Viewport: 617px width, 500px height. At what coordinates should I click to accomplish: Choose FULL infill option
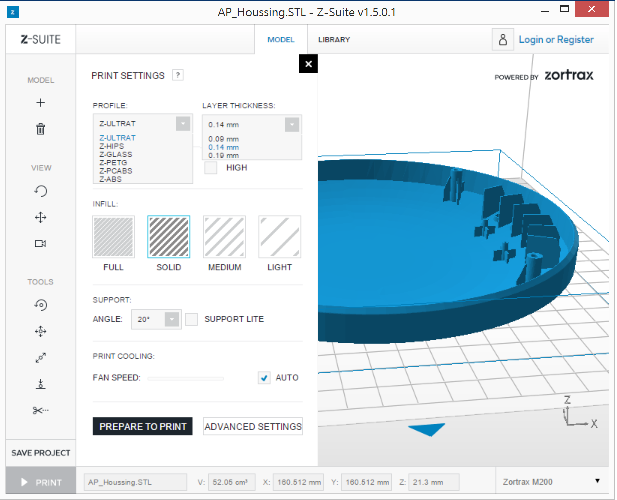click(113, 236)
